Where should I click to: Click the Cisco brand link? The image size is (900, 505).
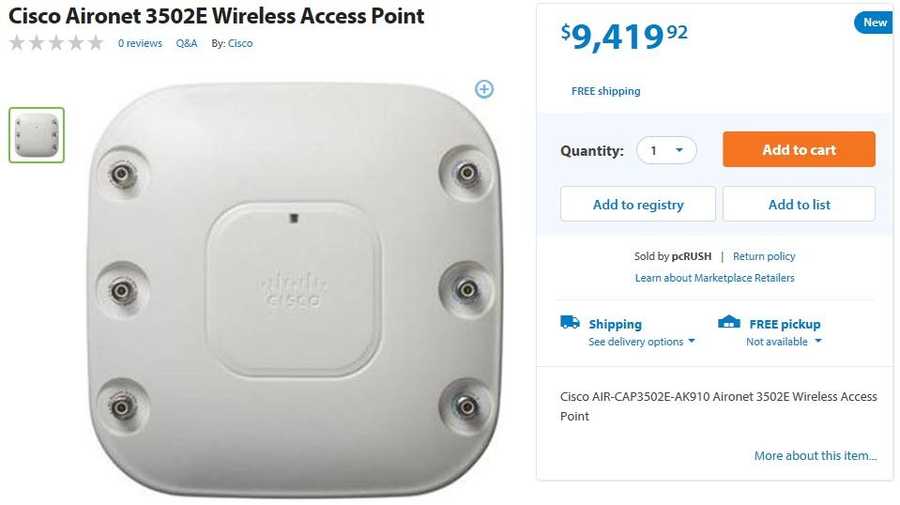240,44
